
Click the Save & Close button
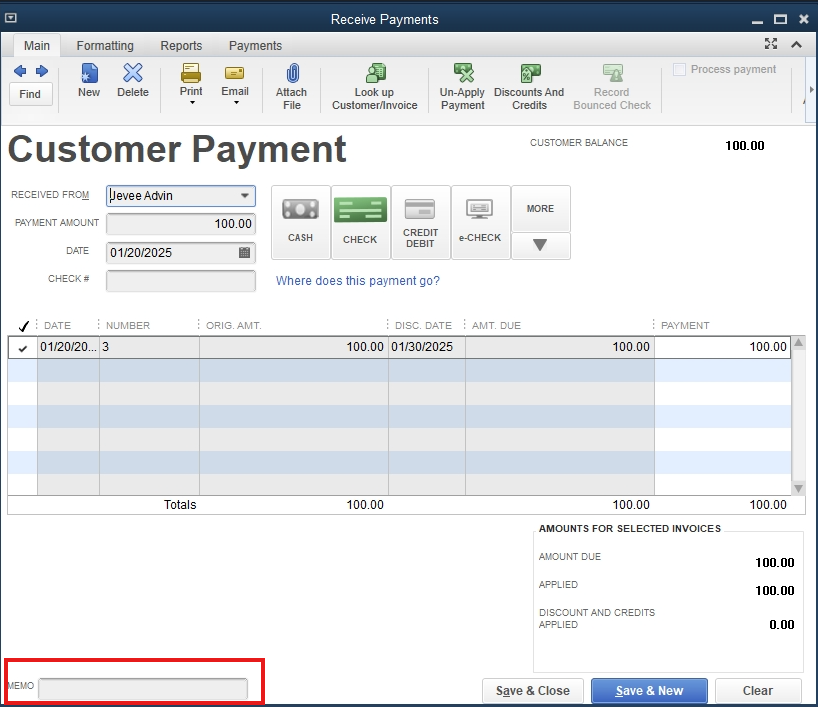(532, 691)
